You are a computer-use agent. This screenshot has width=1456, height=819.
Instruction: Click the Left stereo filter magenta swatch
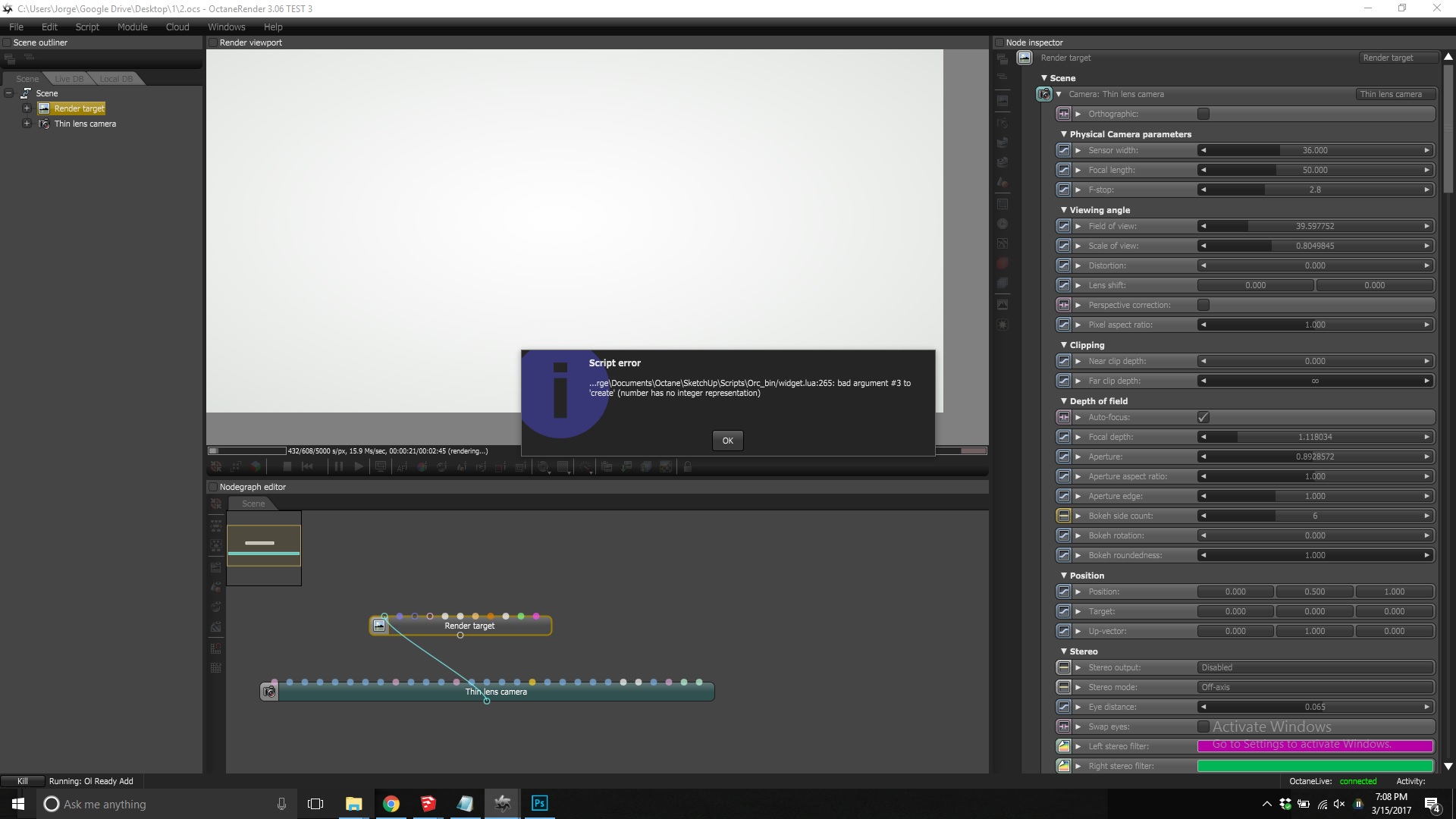[1314, 746]
